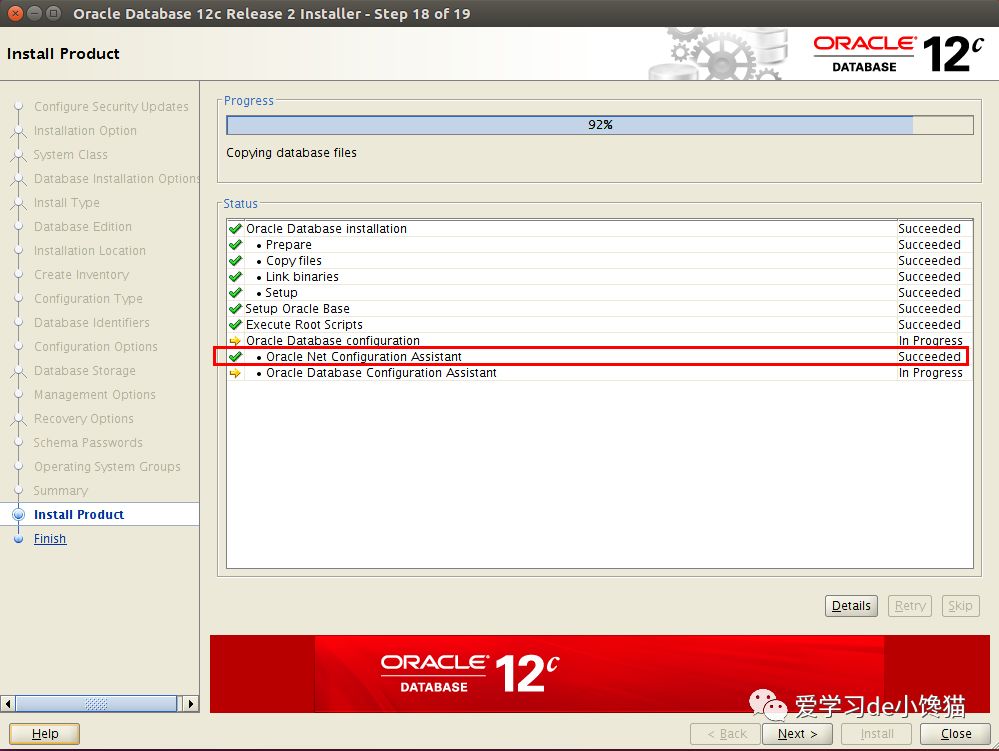This screenshot has width=999, height=751.
Task: Select Installation Location step
Action: pos(89,250)
